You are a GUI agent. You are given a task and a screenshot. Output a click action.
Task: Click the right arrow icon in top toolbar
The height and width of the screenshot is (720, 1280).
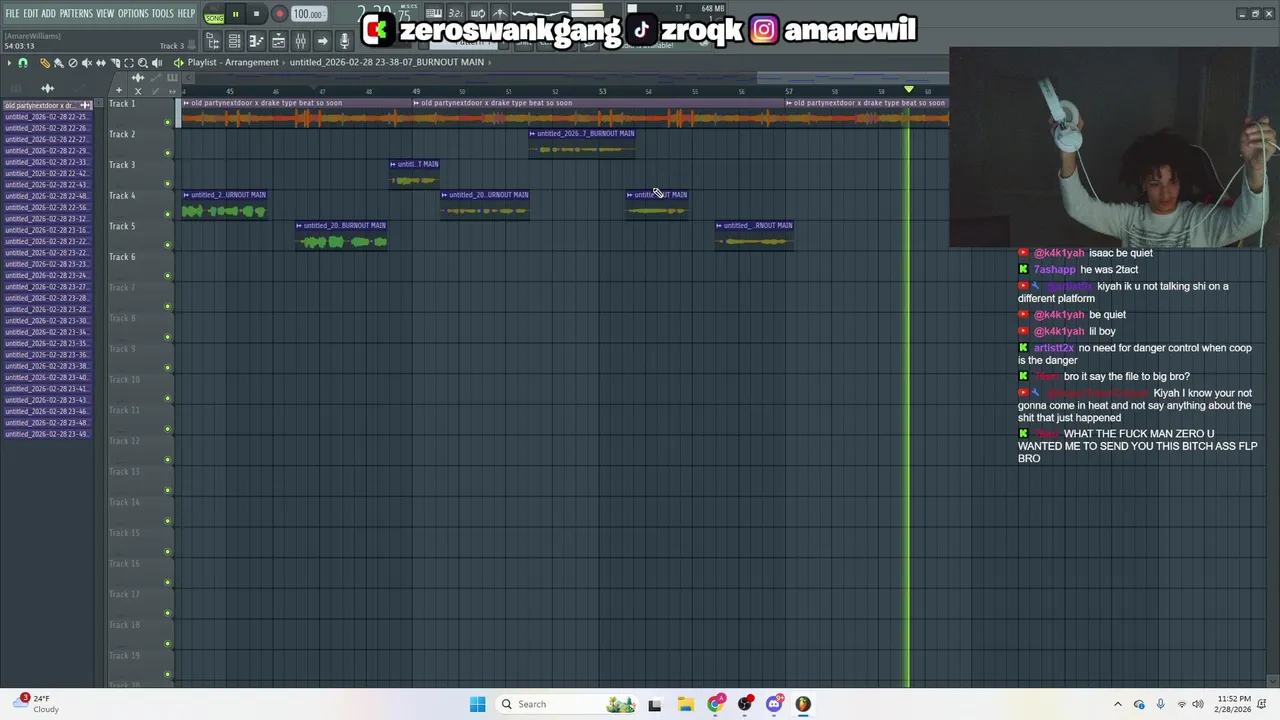click(x=322, y=41)
